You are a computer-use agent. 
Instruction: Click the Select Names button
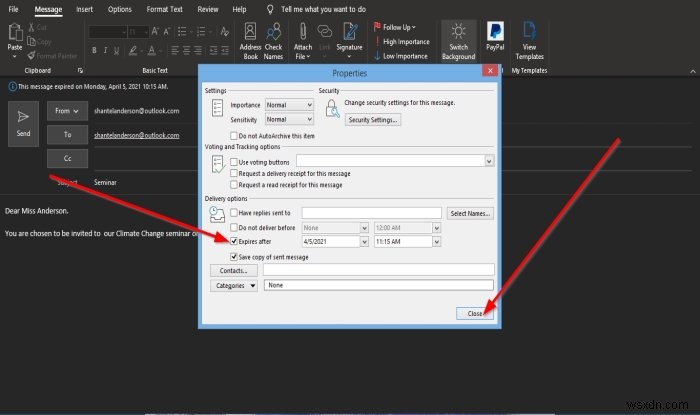click(470, 213)
